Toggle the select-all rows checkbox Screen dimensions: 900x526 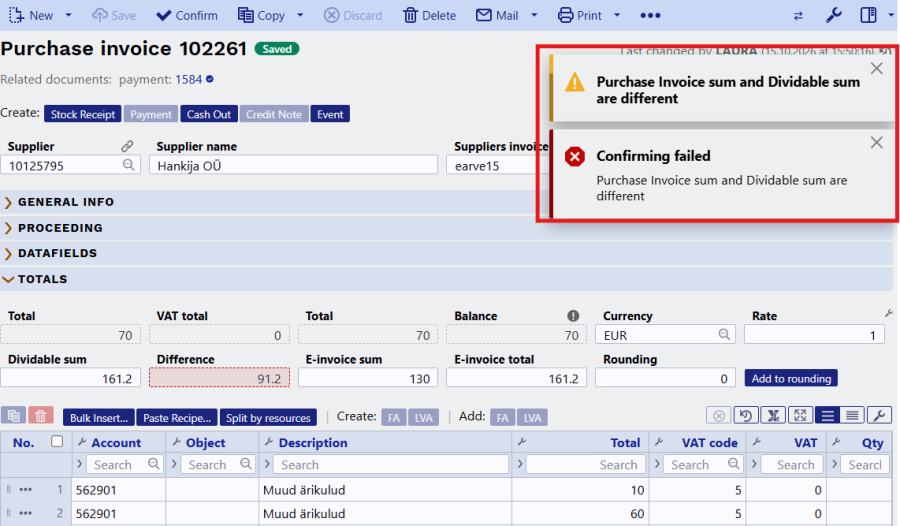tap(57, 441)
